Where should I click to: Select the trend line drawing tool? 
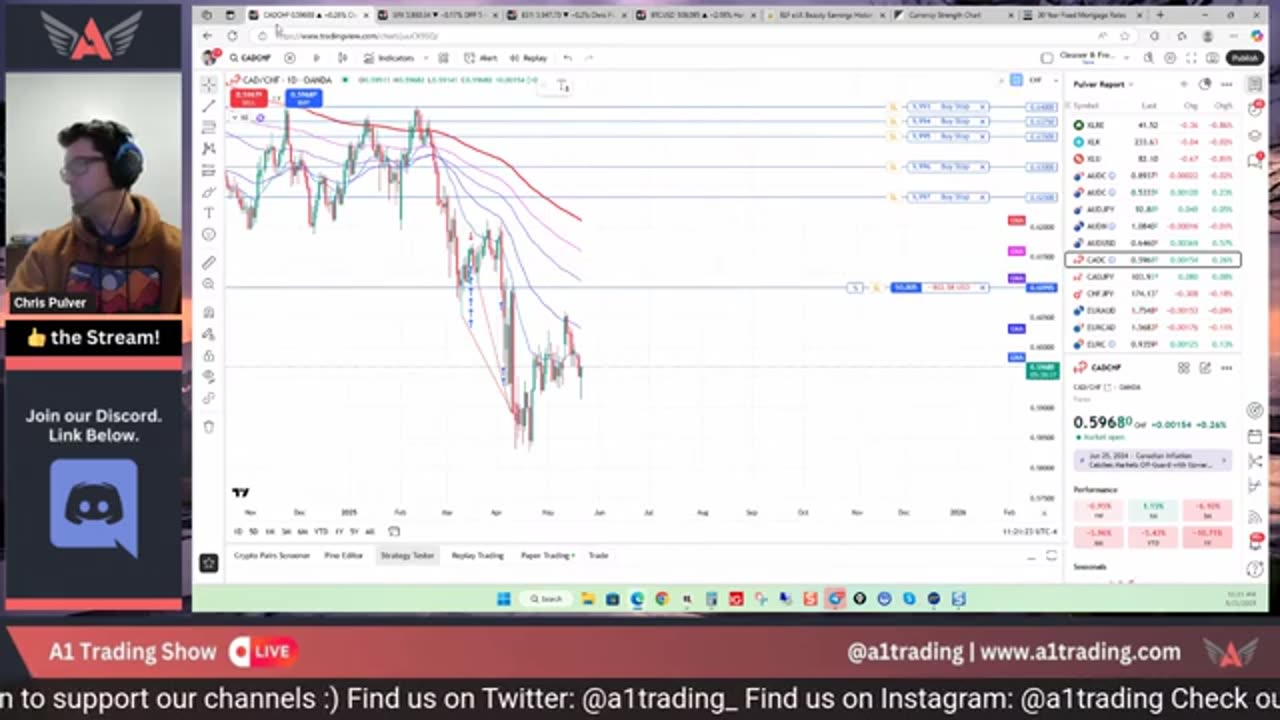pyautogui.click(x=209, y=106)
